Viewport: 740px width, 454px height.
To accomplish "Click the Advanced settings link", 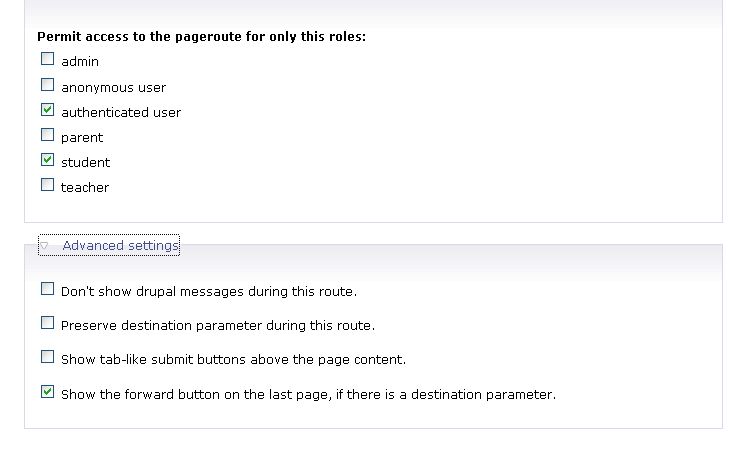I will point(120,245).
